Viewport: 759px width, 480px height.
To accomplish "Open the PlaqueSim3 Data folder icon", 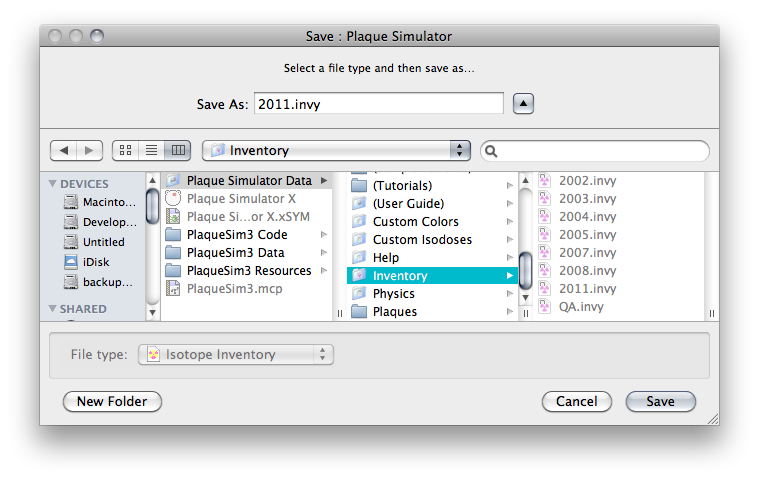I will pyautogui.click(x=173, y=253).
